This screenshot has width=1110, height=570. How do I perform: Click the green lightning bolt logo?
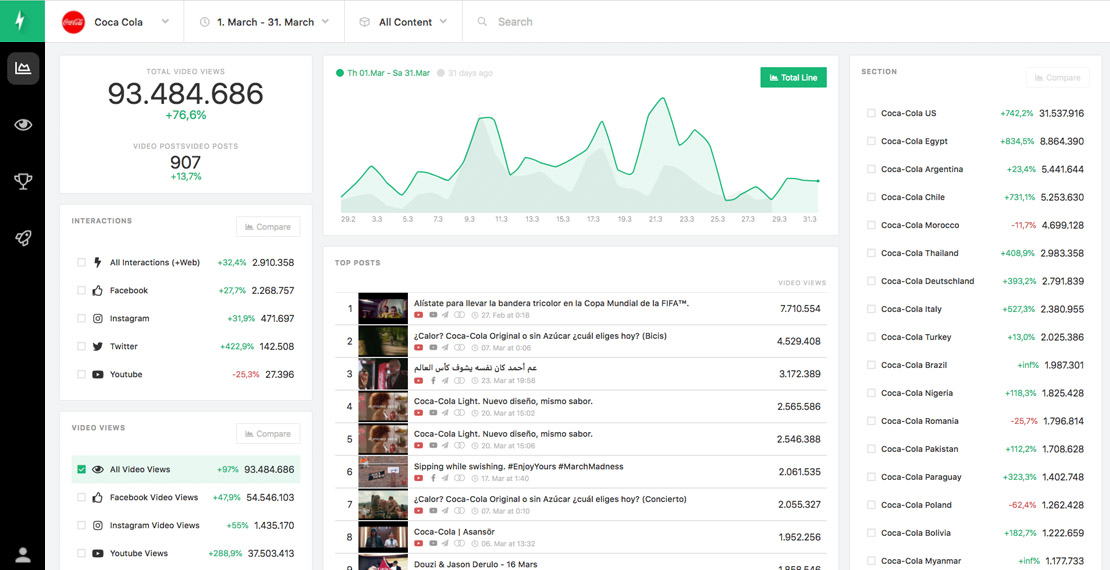[x=20, y=21]
